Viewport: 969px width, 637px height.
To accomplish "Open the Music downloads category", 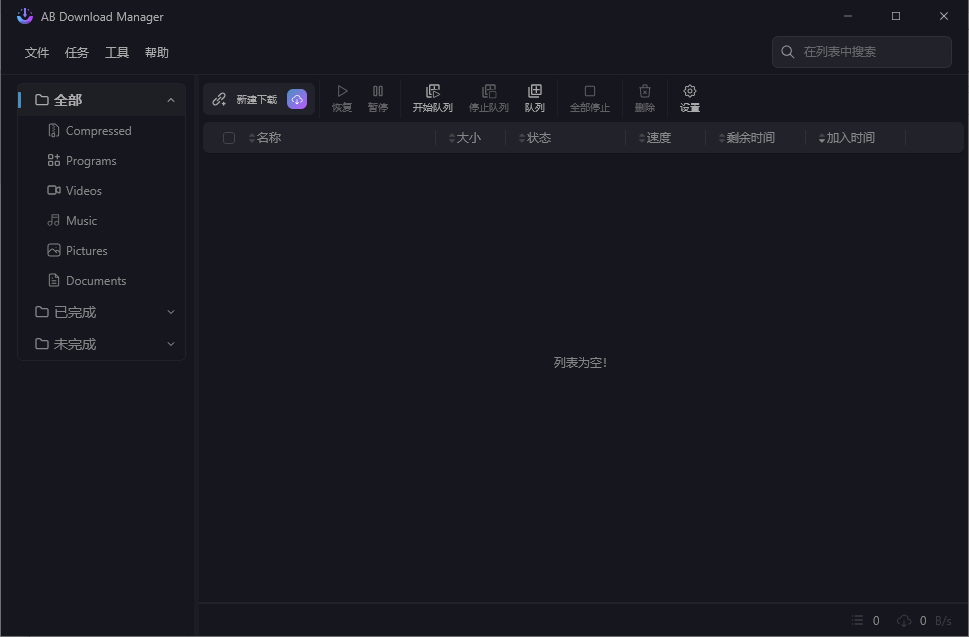I will [80, 220].
